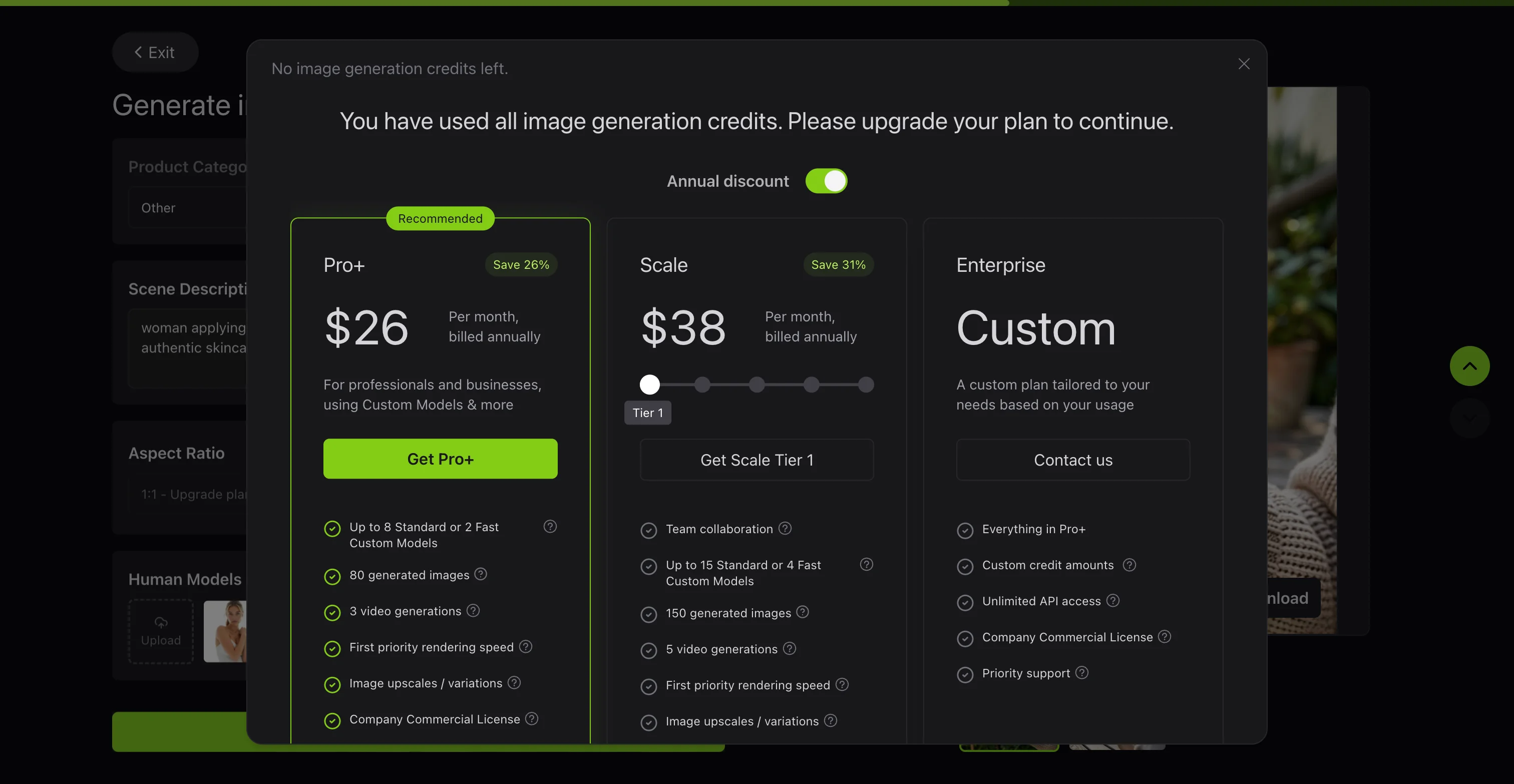Screen dimensions: 1514x784
Task: Close the upgrade plan dialog
Action: pos(1244,64)
